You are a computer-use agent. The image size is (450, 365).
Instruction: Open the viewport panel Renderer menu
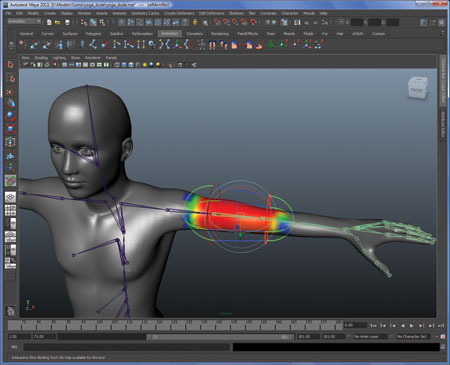click(92, 58)
